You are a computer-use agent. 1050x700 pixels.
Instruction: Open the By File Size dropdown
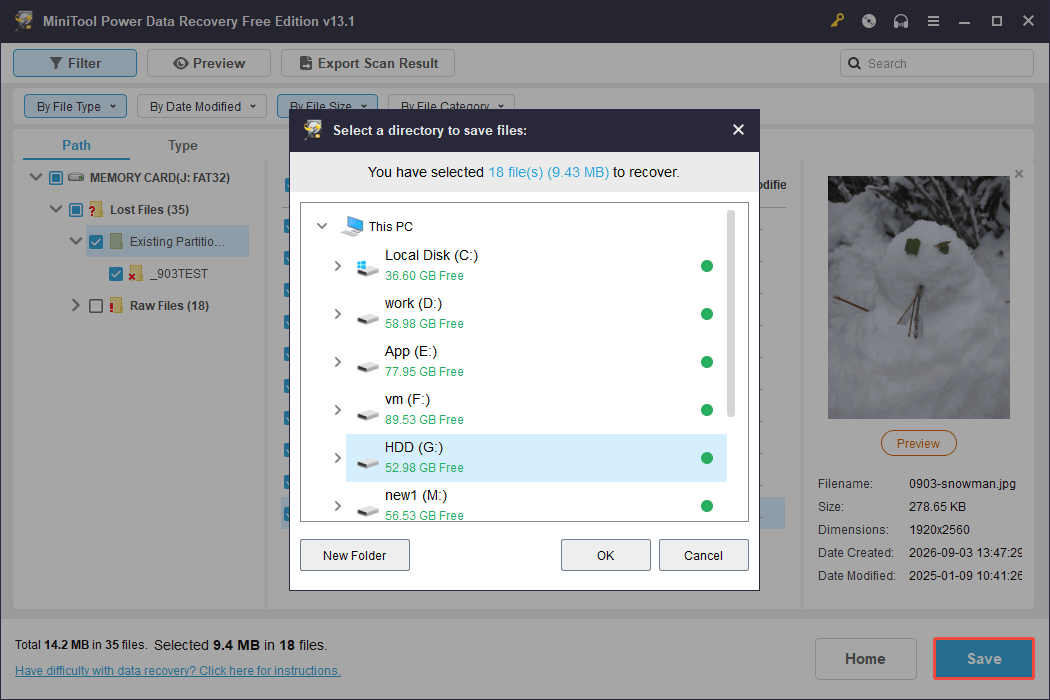click(x=327, y=102)
